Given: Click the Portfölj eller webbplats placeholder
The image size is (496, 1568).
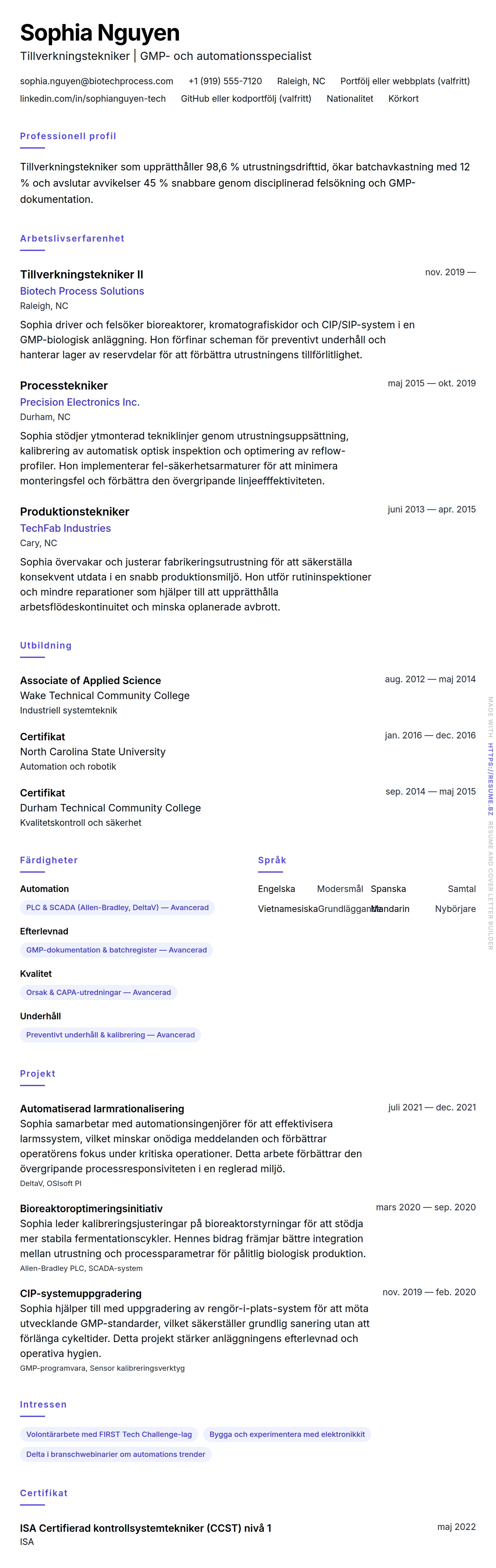Looking at the screenshot, I should (x=404, y=81).
